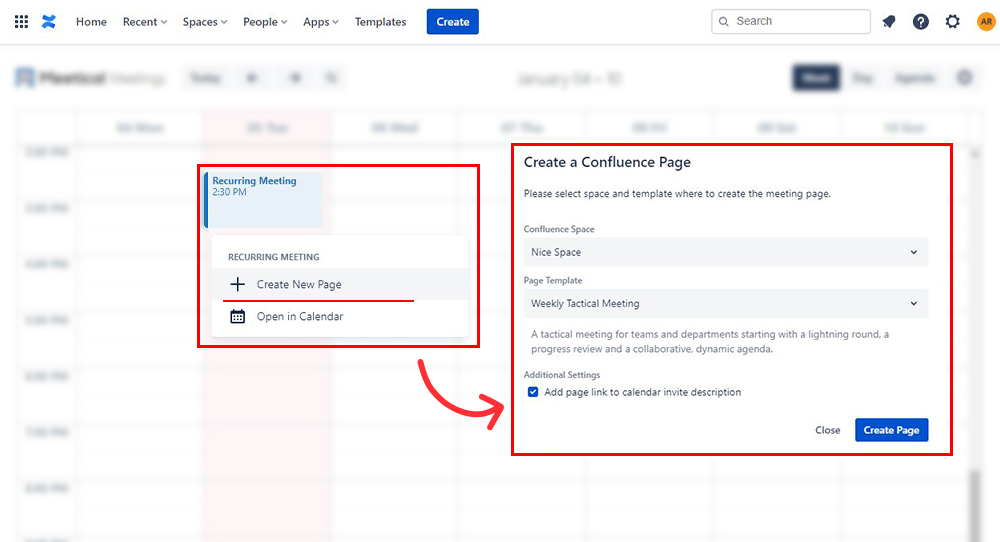Image resolution: width=1000 pixels, height=542 pixels.
Task: Focus the Search input field
Action: pos(791,22)
